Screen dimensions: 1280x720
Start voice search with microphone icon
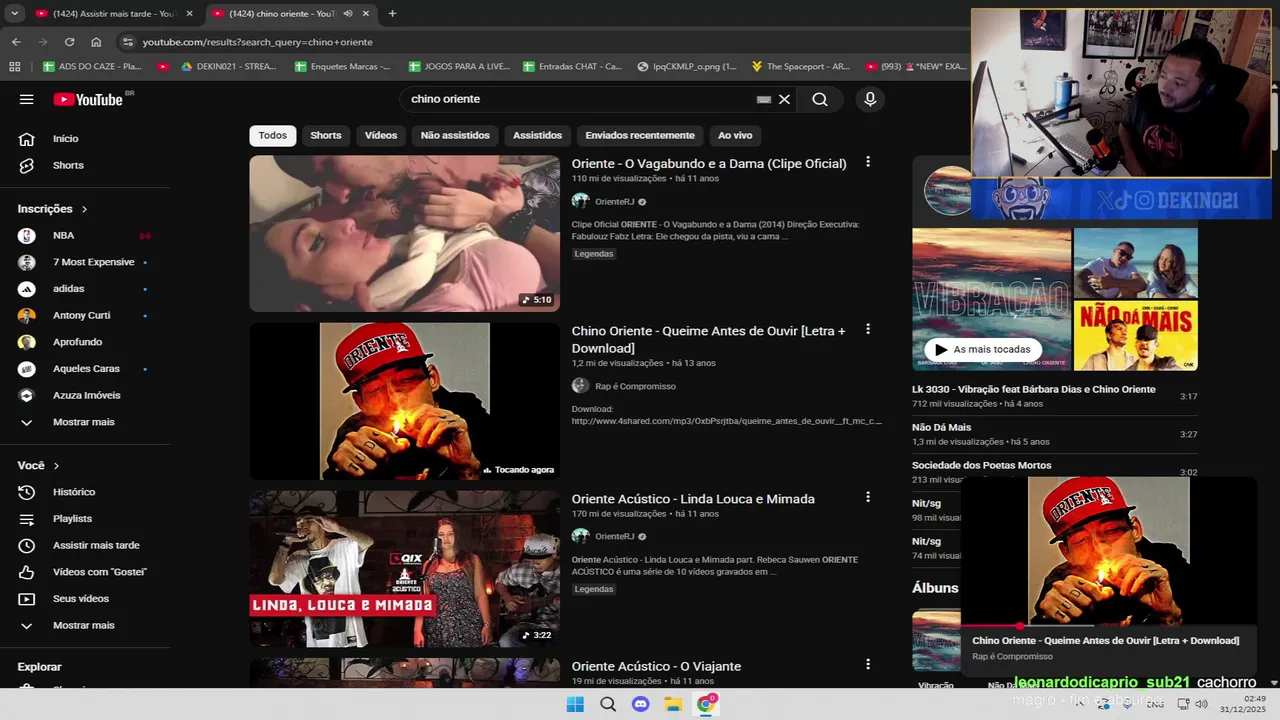tap(870, 99)
